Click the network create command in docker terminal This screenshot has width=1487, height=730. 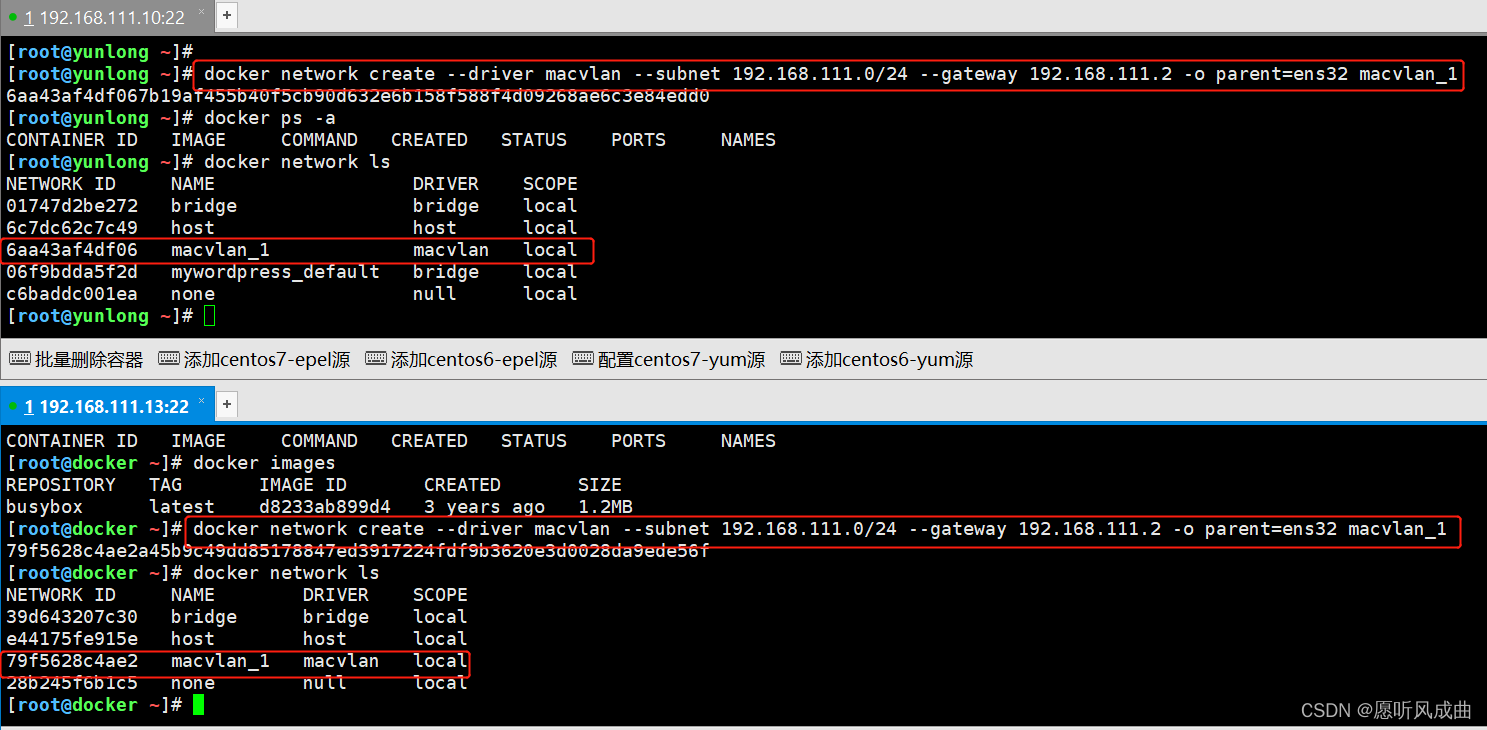(x=820, y=529)
